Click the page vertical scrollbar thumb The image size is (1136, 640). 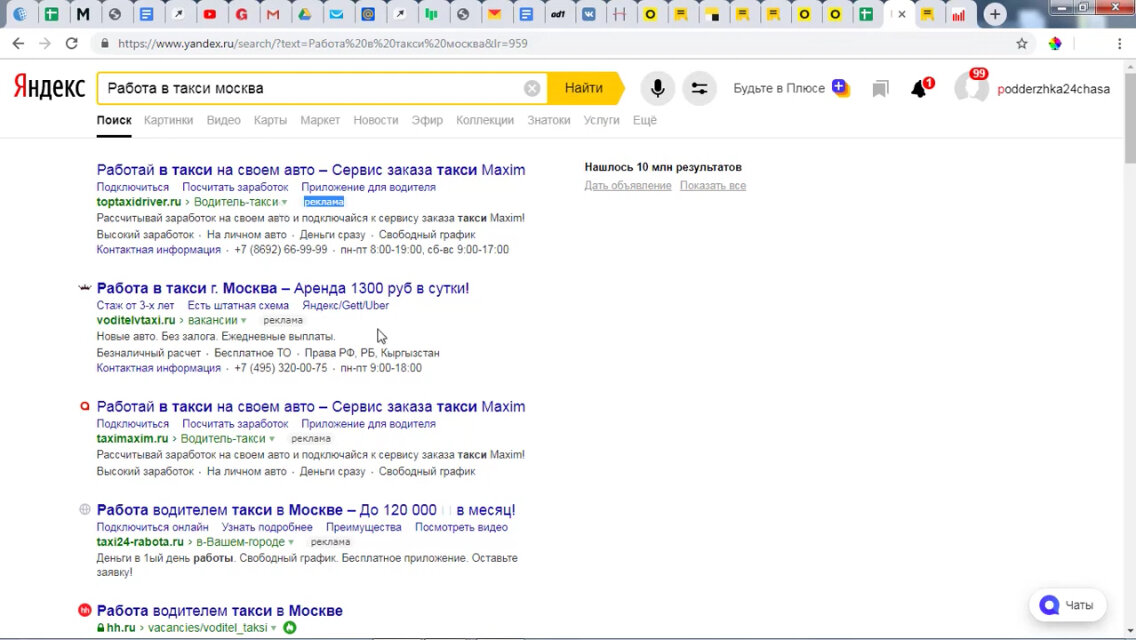tap(1130, 117)
